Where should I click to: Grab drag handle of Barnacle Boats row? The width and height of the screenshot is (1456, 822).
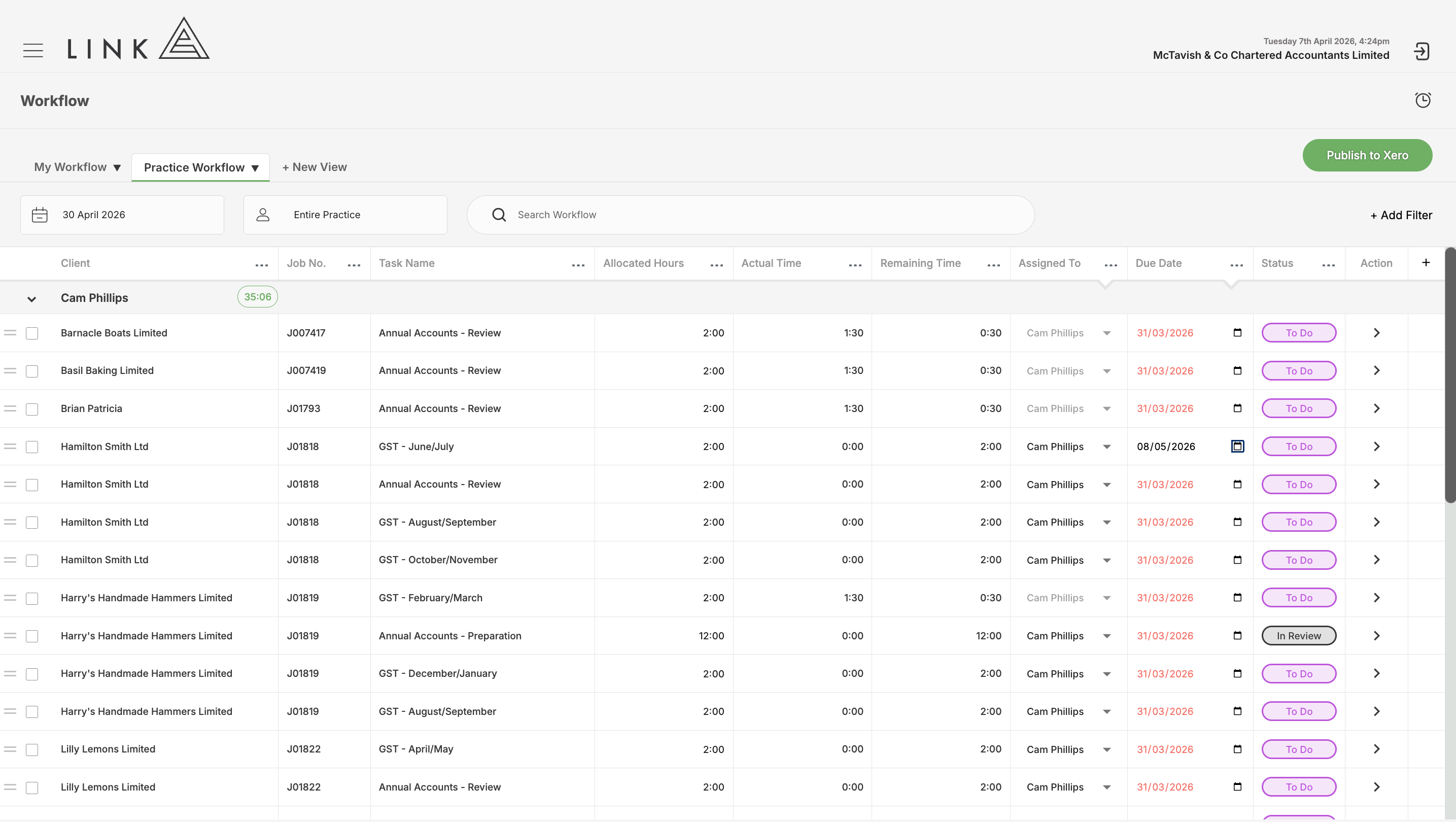(10, 332)
